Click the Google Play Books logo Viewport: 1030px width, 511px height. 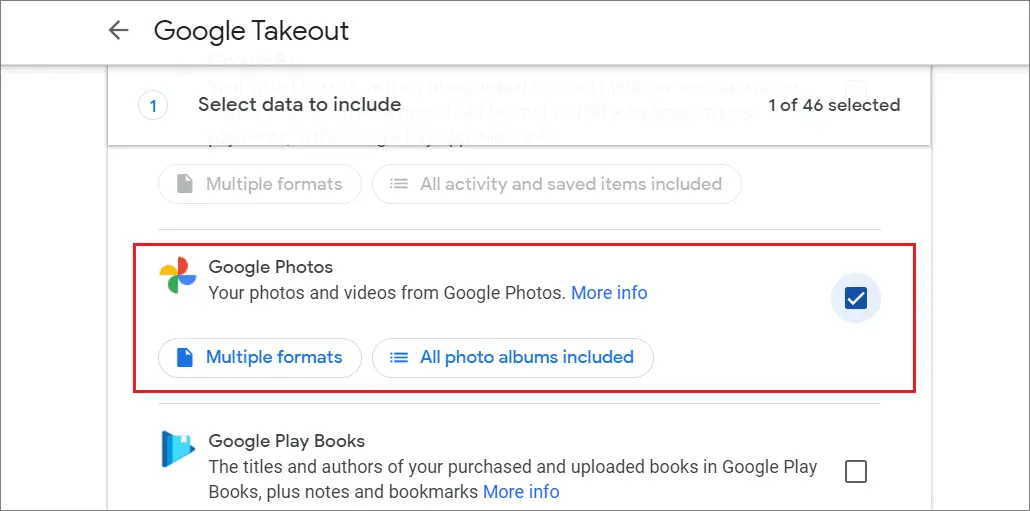tap(178, 449)
